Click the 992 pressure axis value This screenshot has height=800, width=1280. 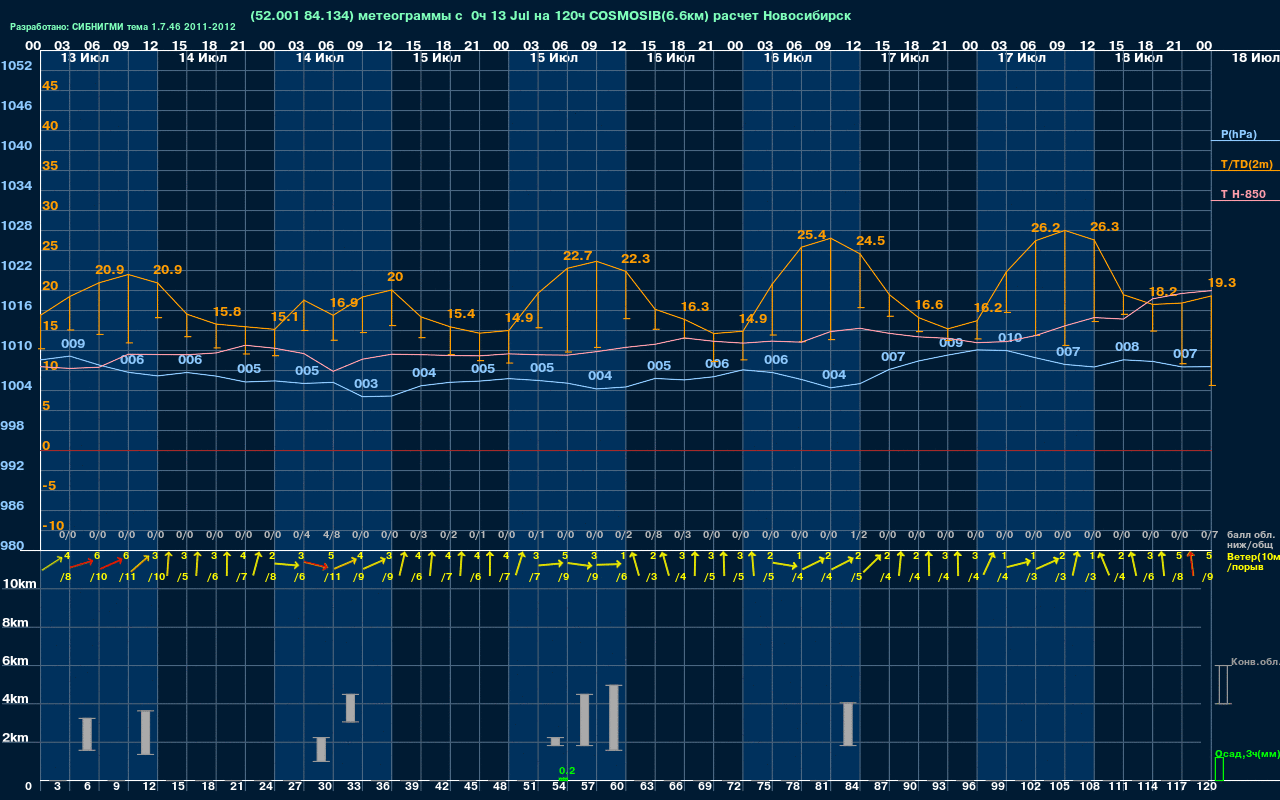(x=13, y=466)
